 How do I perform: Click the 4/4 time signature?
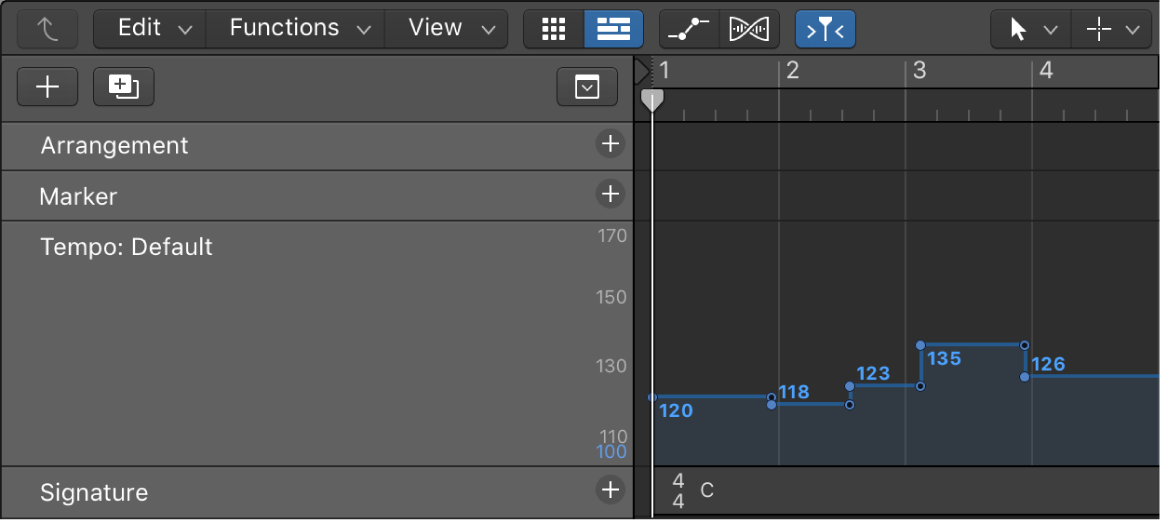678,491
